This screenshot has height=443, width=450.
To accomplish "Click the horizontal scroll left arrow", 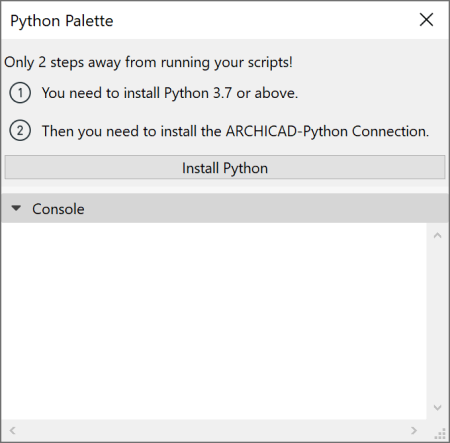I will [13, 430].
